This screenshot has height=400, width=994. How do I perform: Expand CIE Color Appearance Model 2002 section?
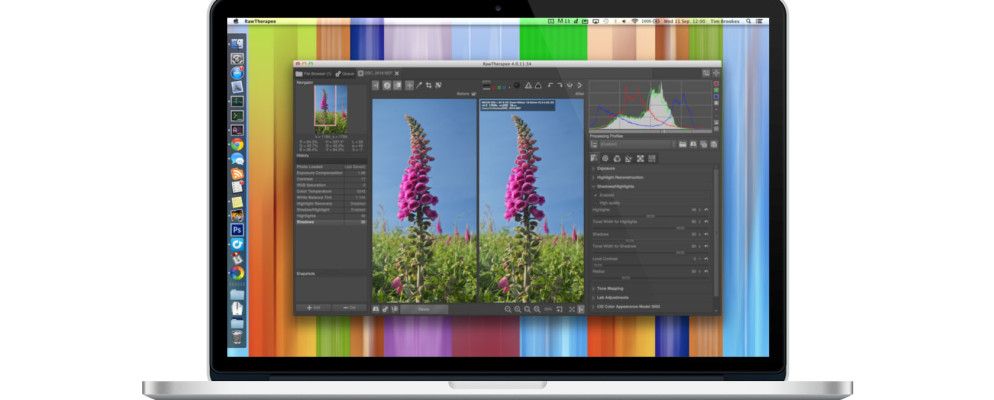pos(628,307)
